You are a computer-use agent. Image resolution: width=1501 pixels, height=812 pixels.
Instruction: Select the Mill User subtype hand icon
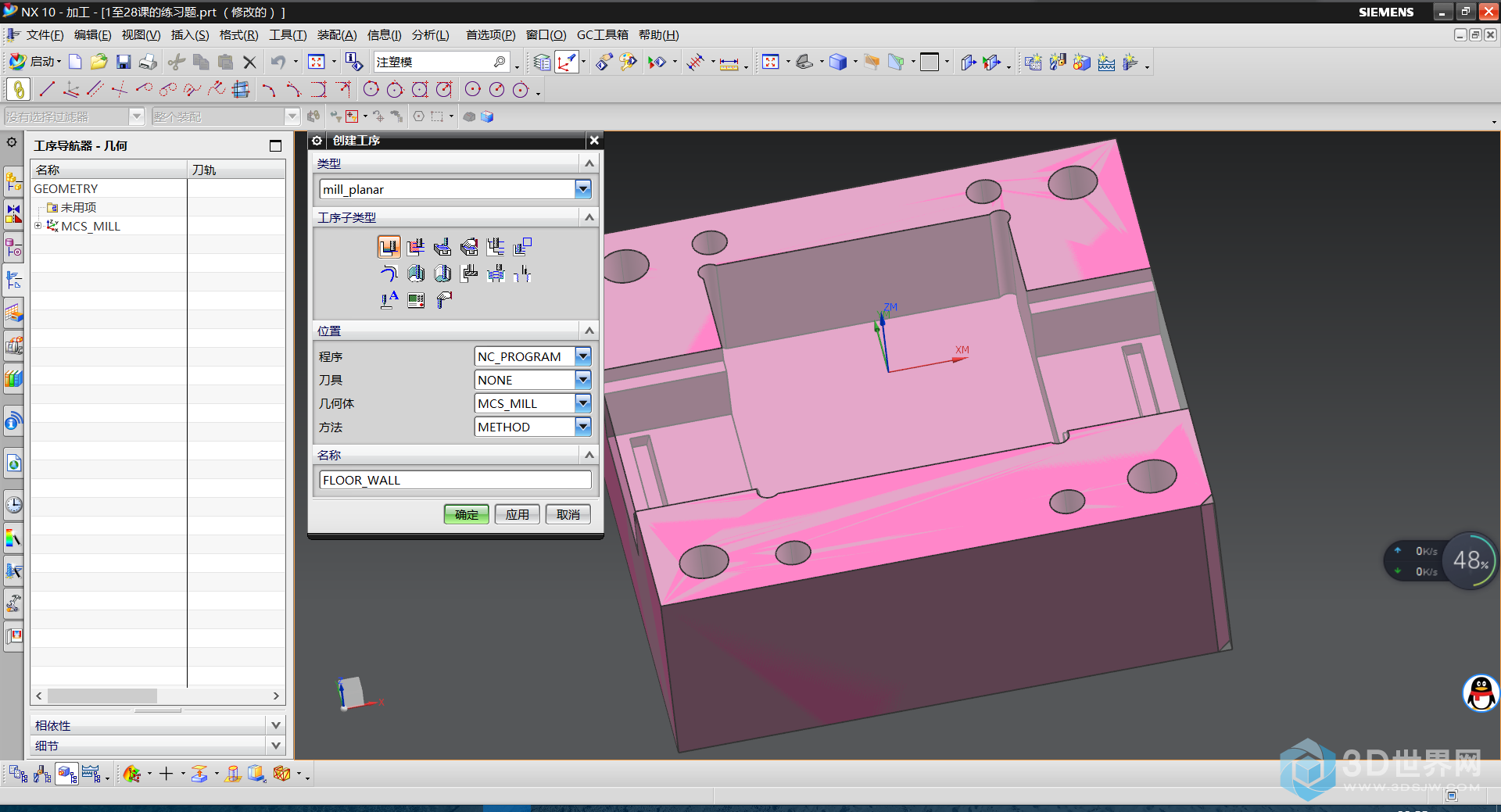tap(443, 299)
